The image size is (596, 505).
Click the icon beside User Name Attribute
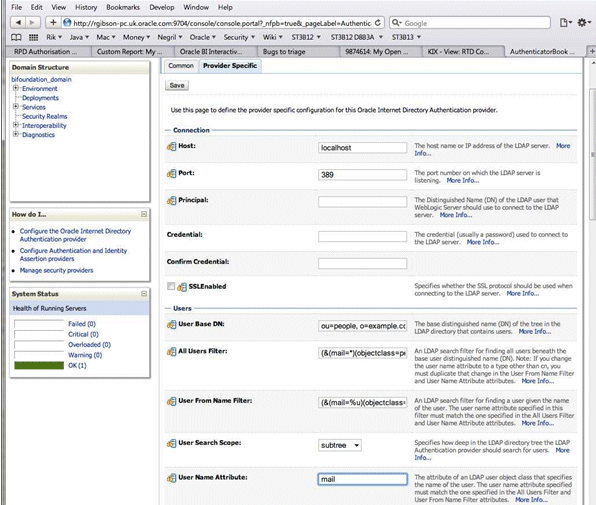pyautogui.click(x=171, y=478)
